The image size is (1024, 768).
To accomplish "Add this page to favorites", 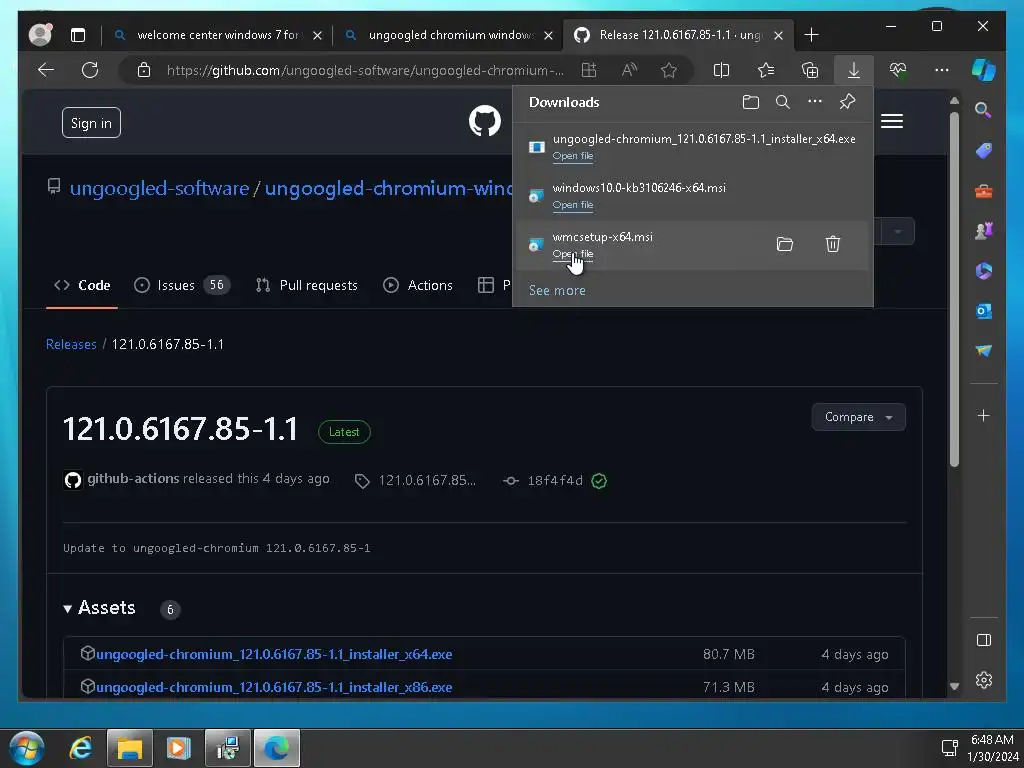I will [x=669, y=70].
